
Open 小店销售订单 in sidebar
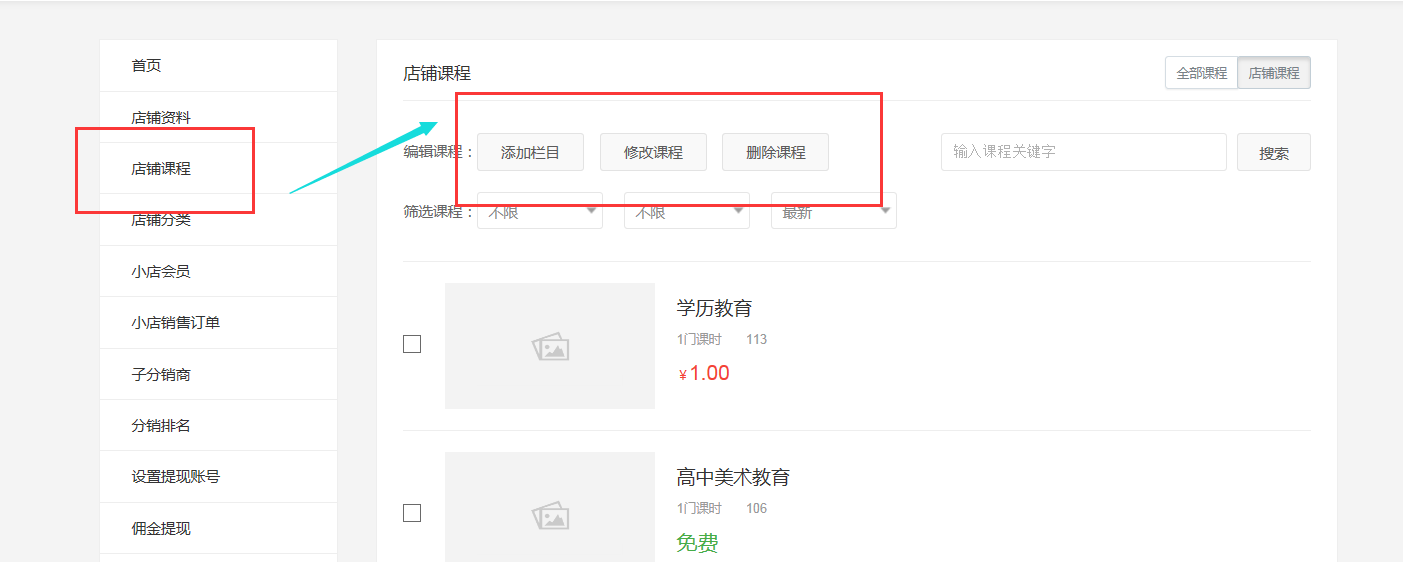[x=218, y=323]
